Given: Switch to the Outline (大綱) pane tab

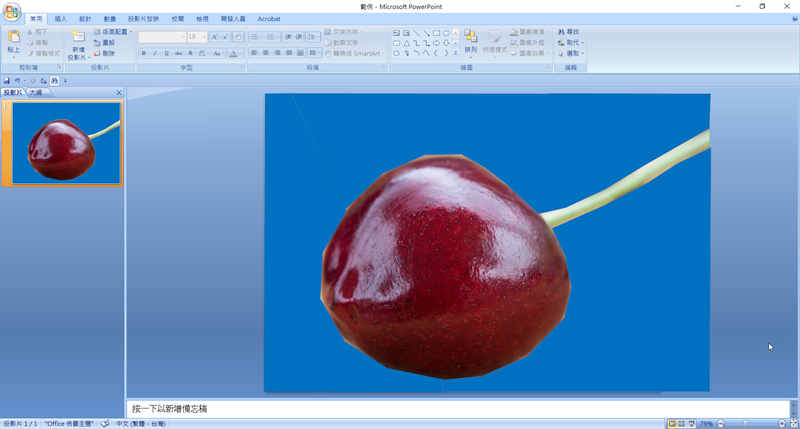Looking at the screenshot, I should coord(35,92).
